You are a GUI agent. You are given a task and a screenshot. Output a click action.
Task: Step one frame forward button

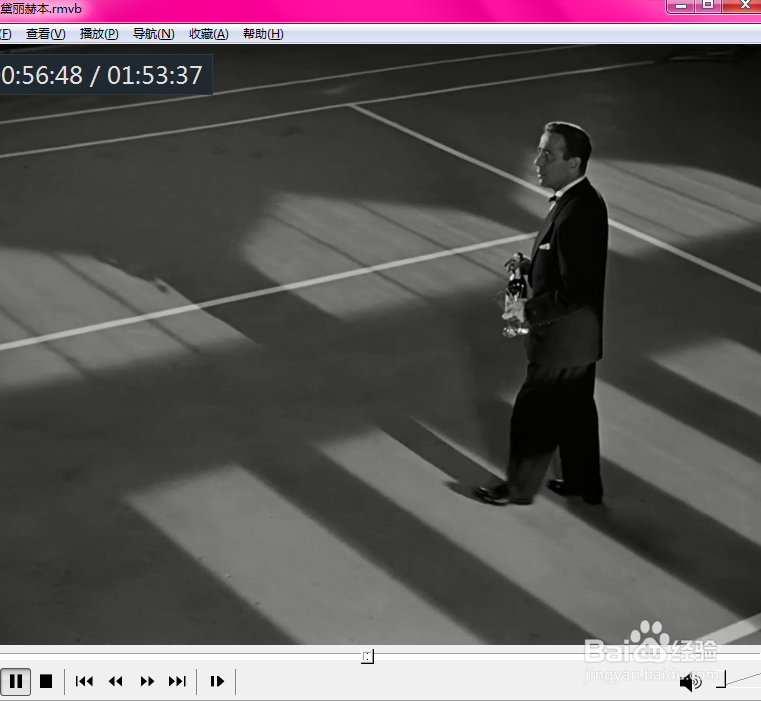point(216,681)
